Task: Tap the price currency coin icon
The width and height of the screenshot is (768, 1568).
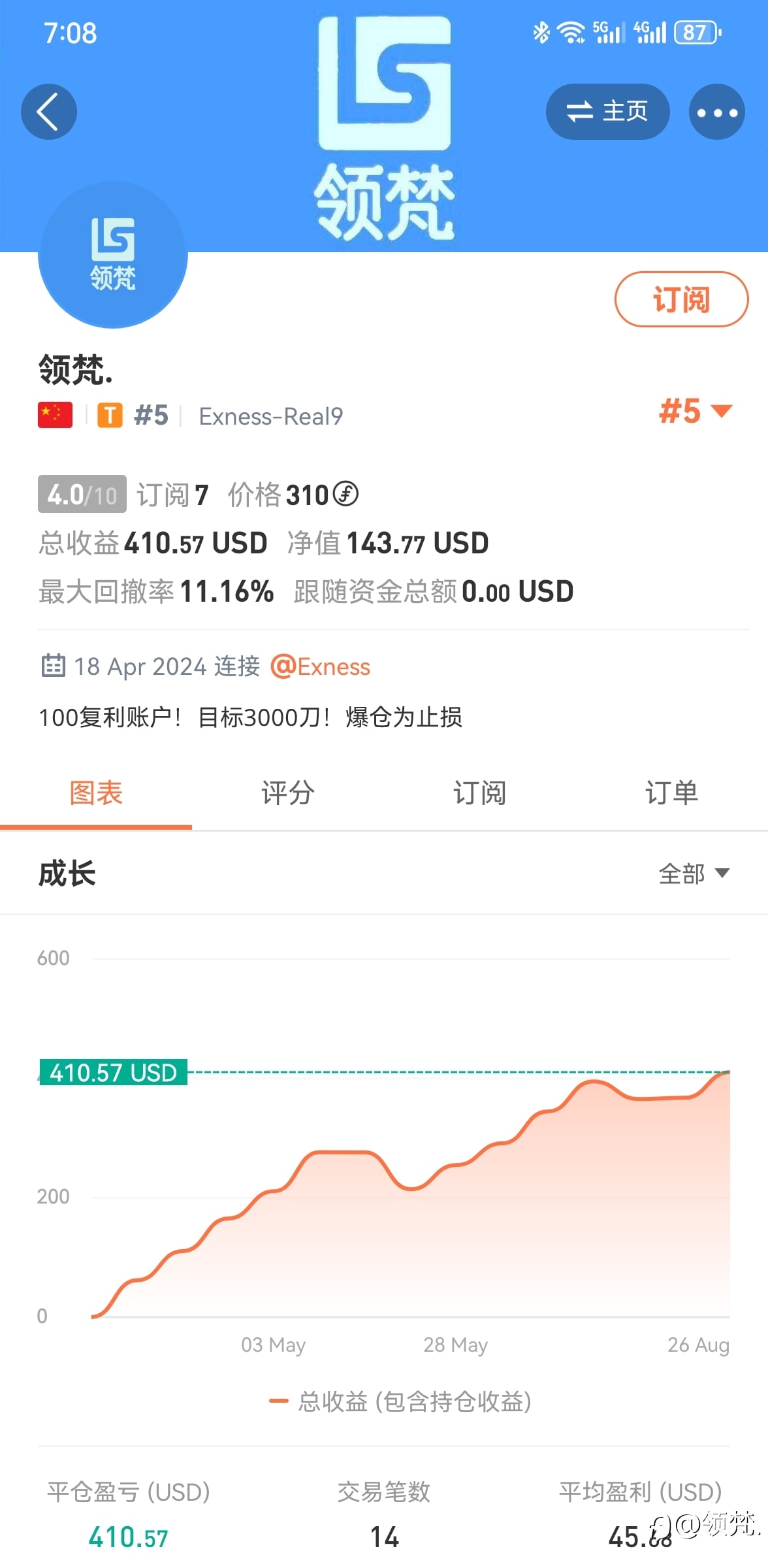Action: pos(345,494)
